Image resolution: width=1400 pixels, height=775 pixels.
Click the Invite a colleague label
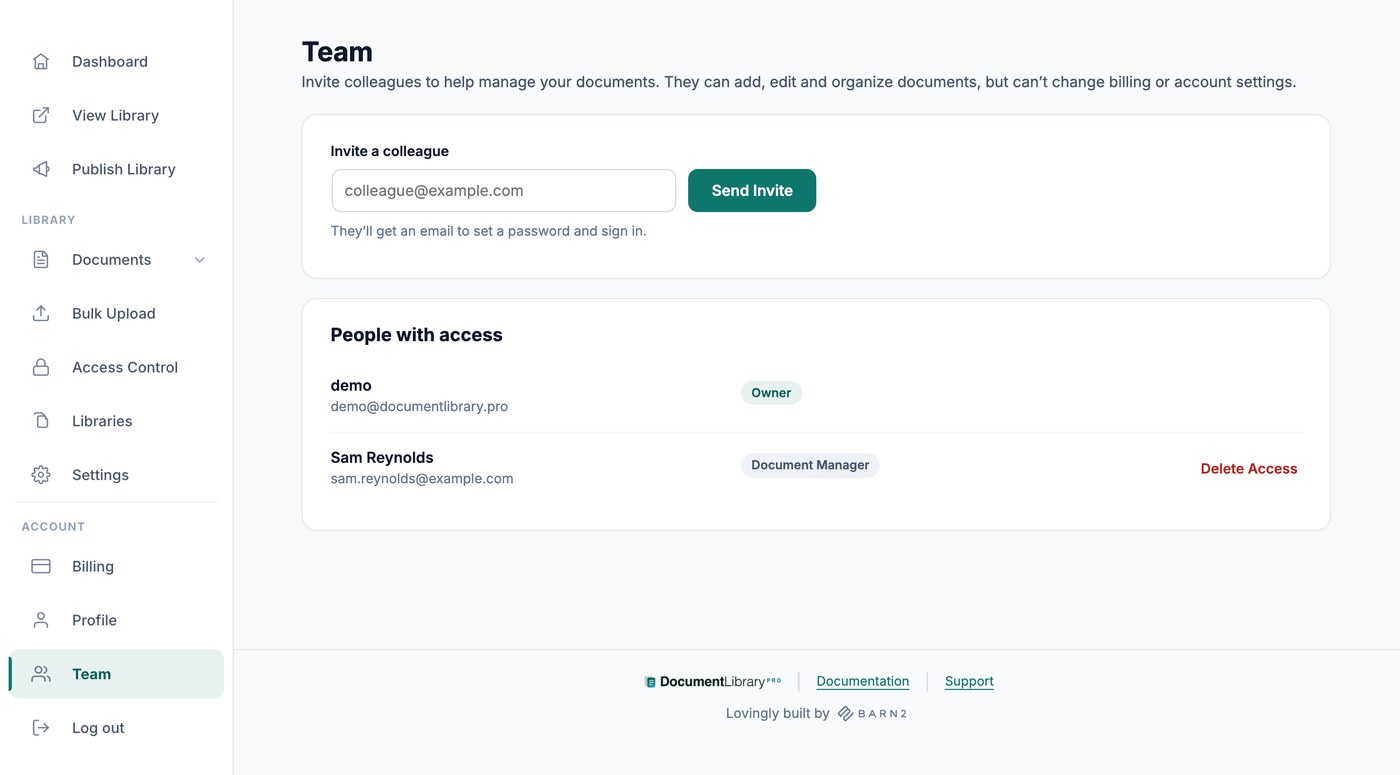point(390,152)
